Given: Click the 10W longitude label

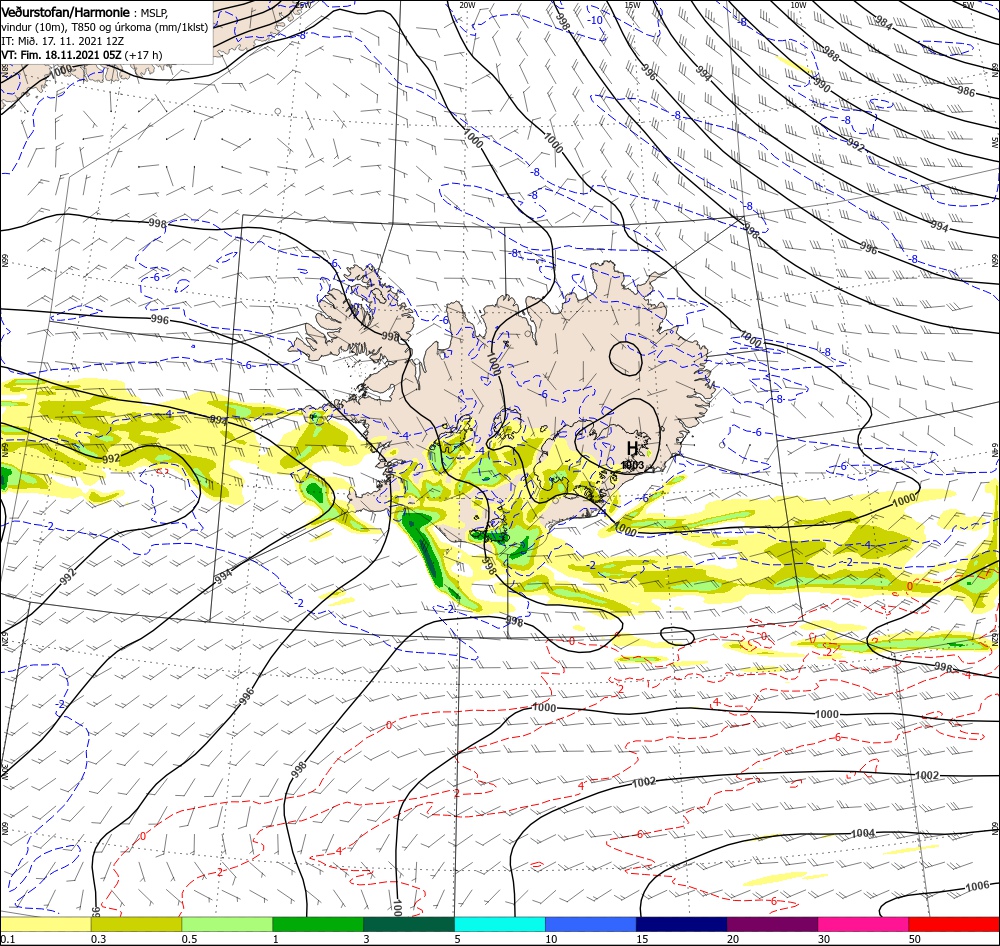Looking at the screenshot, I should [x=798, y=5].
